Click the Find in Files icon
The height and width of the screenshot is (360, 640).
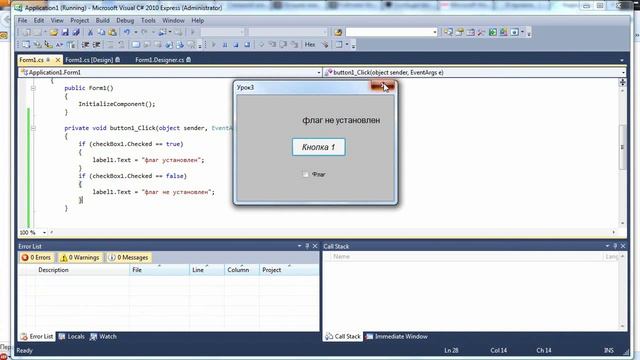tap(338, 32)
